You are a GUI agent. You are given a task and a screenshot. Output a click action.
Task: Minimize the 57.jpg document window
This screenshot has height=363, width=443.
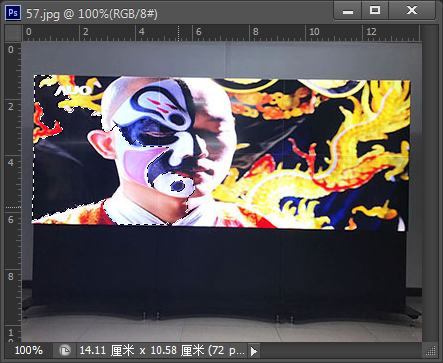(348, 11)
